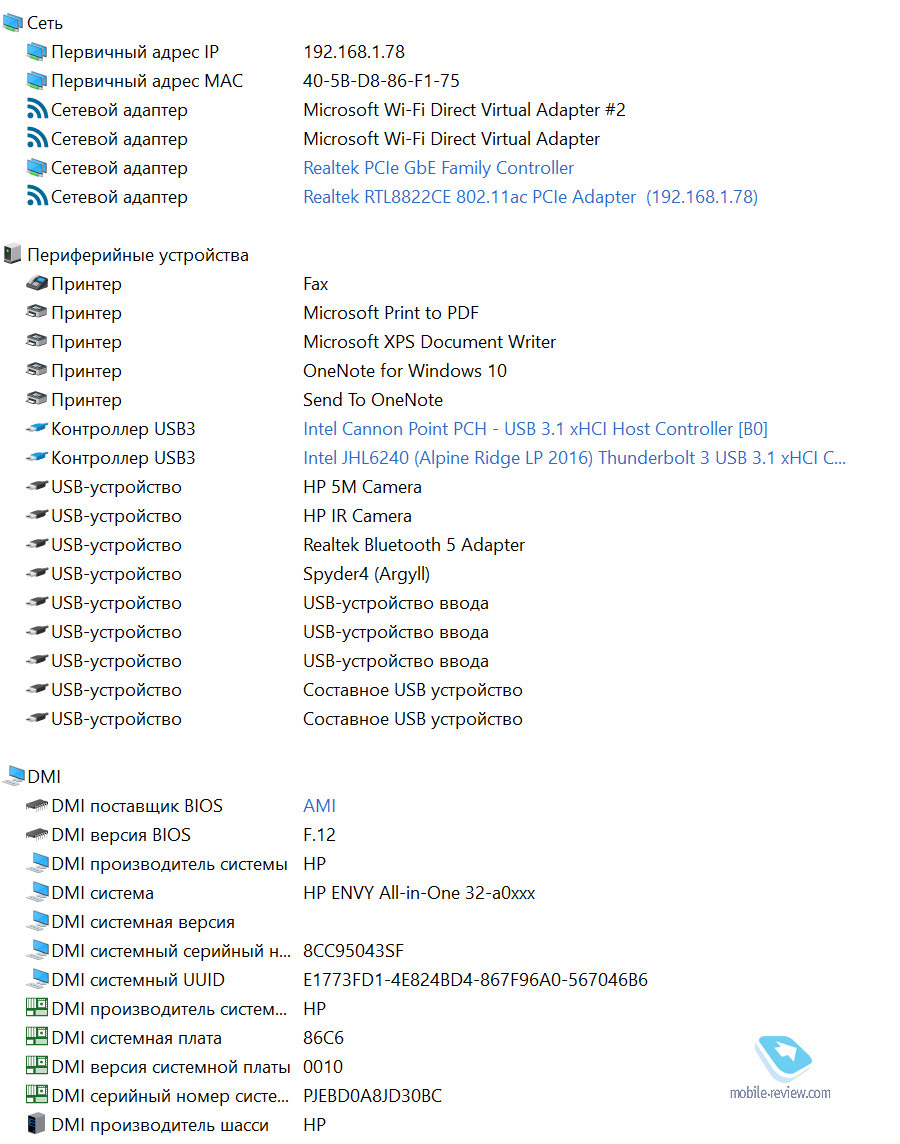Select the system board value 86C6
This screenshot has width=900, height=1144.
(x=323, y=1037)
